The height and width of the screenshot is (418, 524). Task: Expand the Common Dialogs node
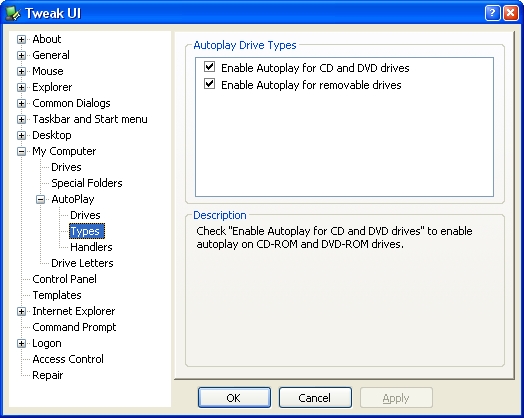click(x=21, y=104)
